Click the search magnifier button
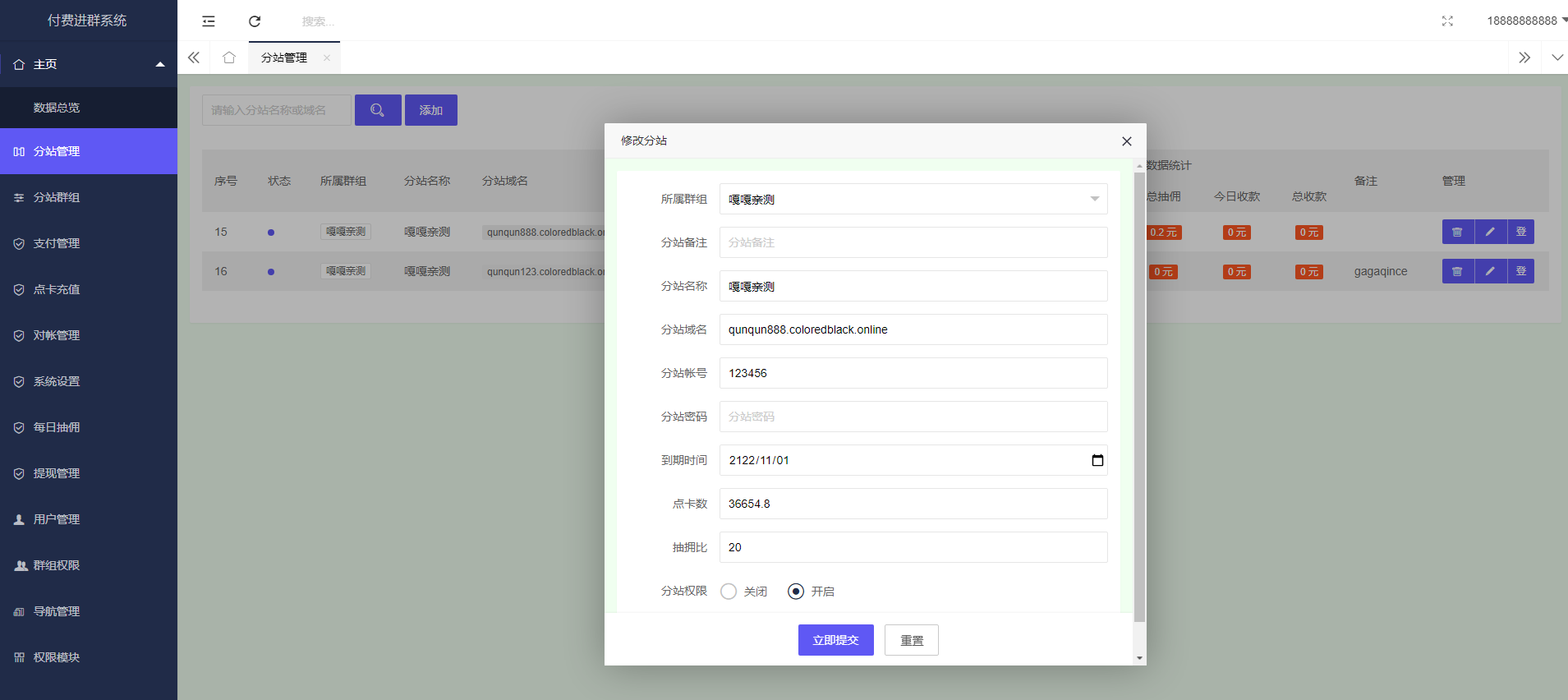This screenshot has height=700, width=1568. [x=378, y=110]
